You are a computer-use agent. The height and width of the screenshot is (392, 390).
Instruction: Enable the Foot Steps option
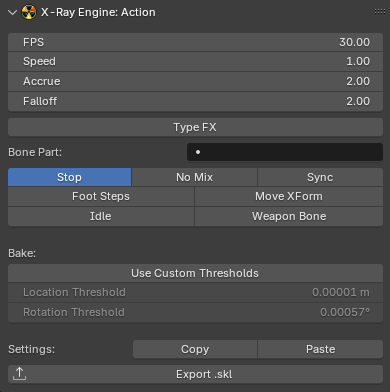click(101, 196)
